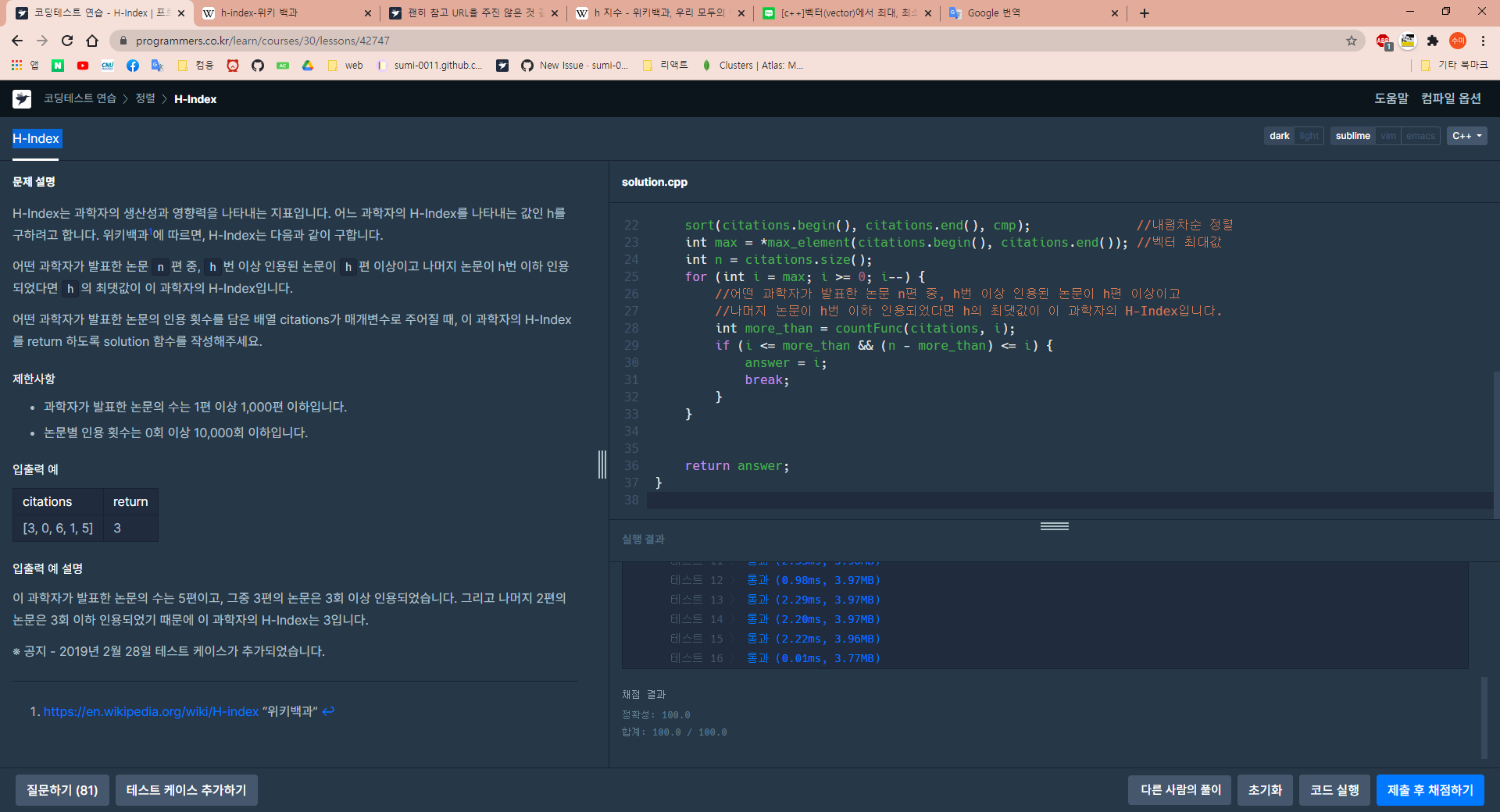Screen dimensions: 1500x812
Task: Select emacs key binding mode
Action: [x=1420, y=136]
